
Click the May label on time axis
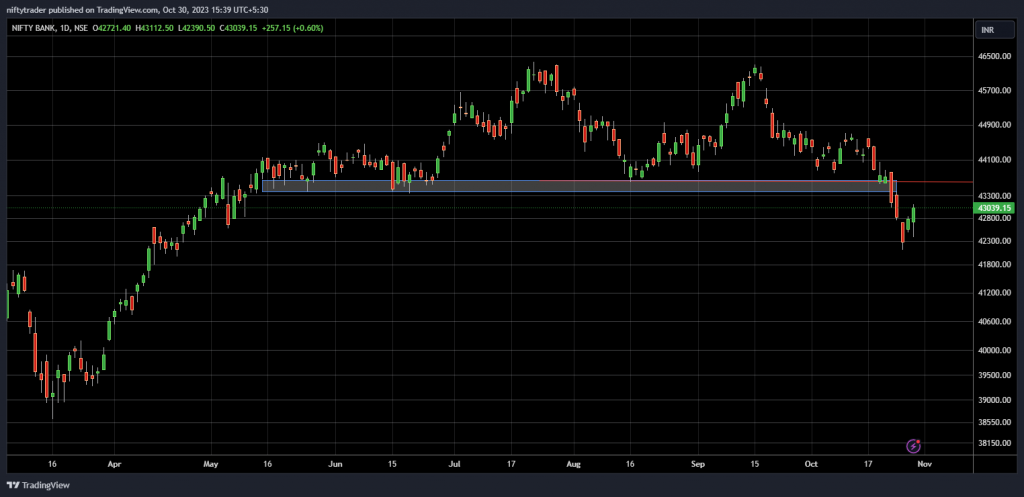click(210, 464)
